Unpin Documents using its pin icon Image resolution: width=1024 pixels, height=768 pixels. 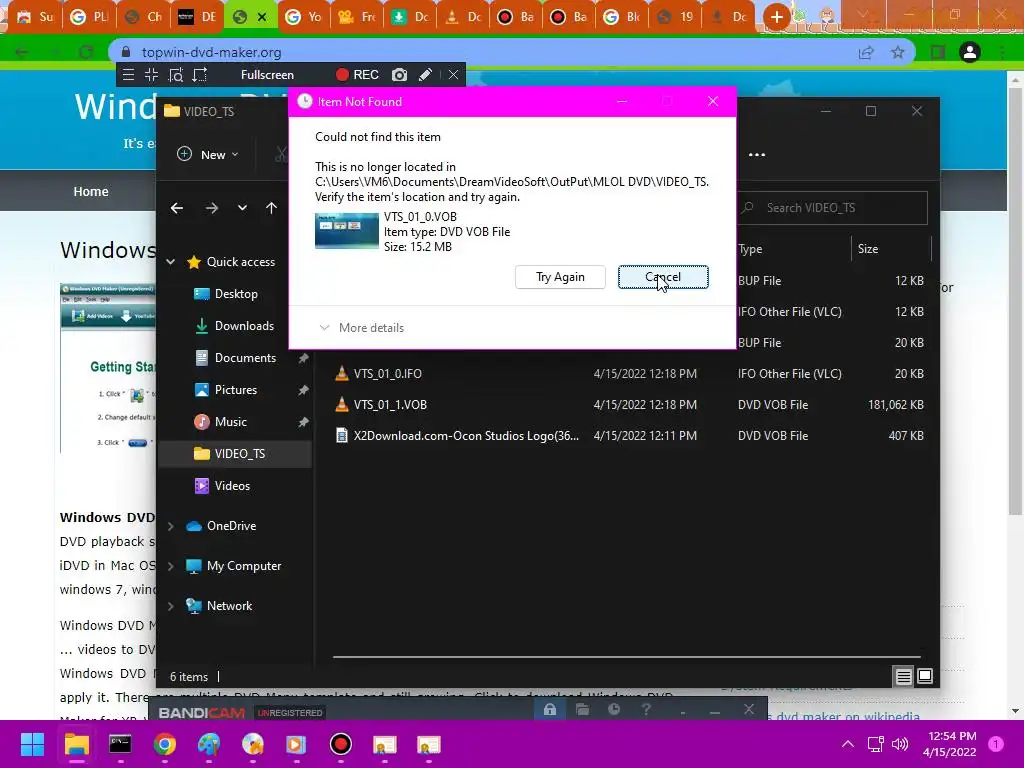[x=303, y=358]
